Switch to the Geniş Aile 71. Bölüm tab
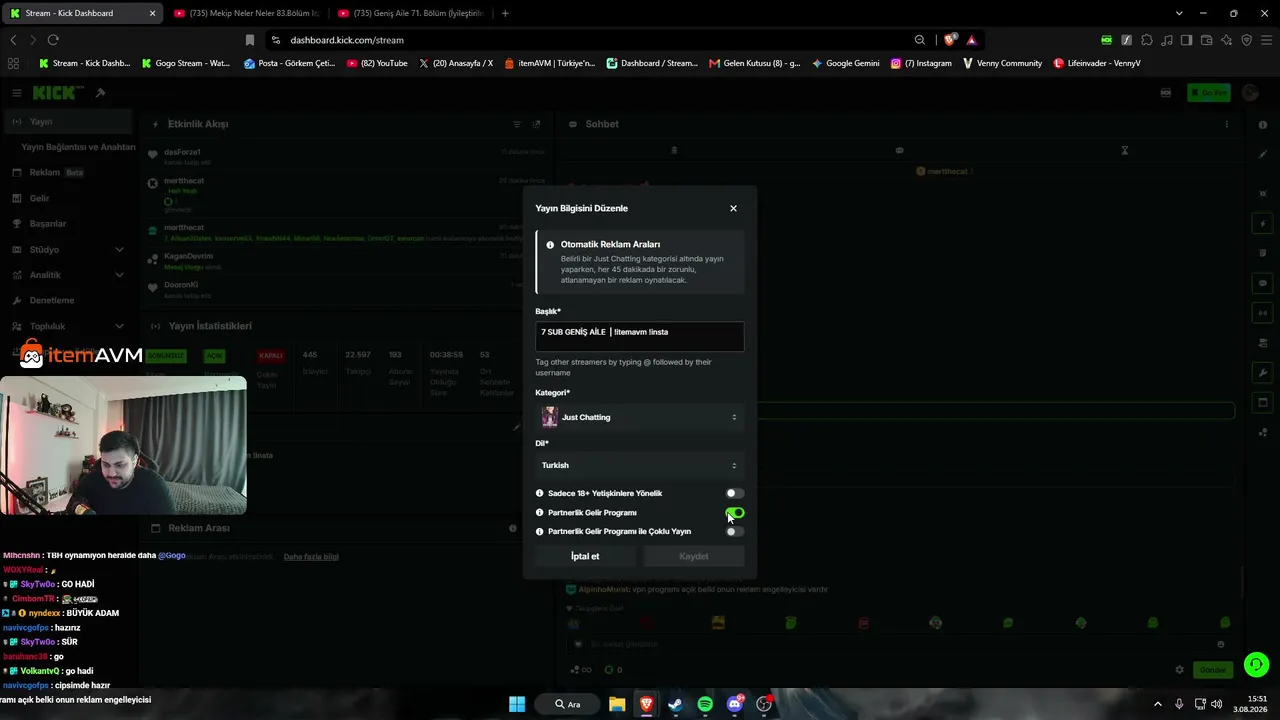Viewport: 1280px width, 720px height. (x=410, y=13)
